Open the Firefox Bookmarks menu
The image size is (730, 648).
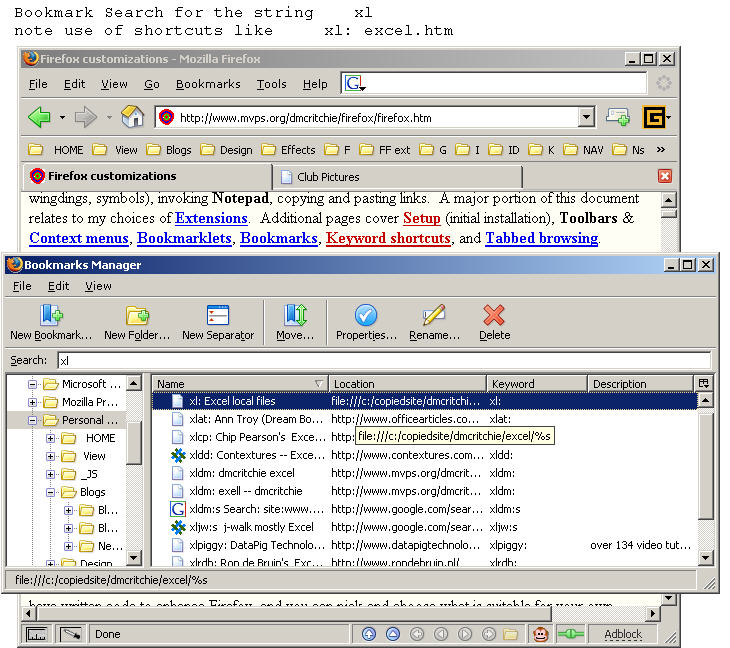(x=208, y=84)
